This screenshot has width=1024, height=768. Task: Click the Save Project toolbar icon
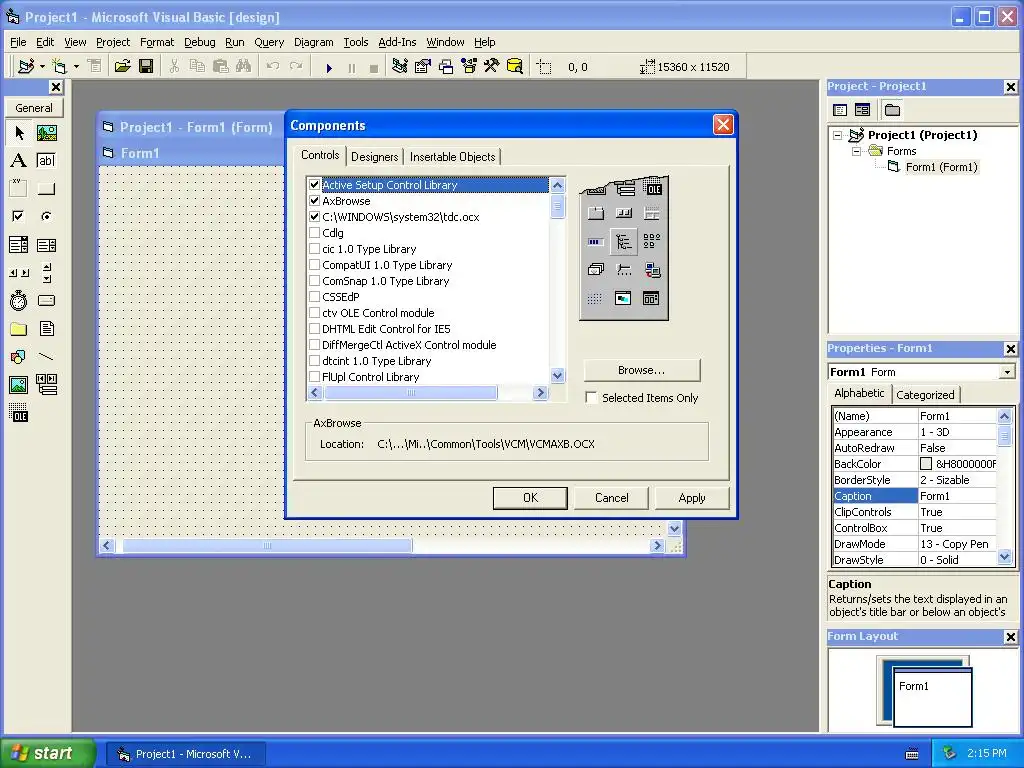[146, 66]
